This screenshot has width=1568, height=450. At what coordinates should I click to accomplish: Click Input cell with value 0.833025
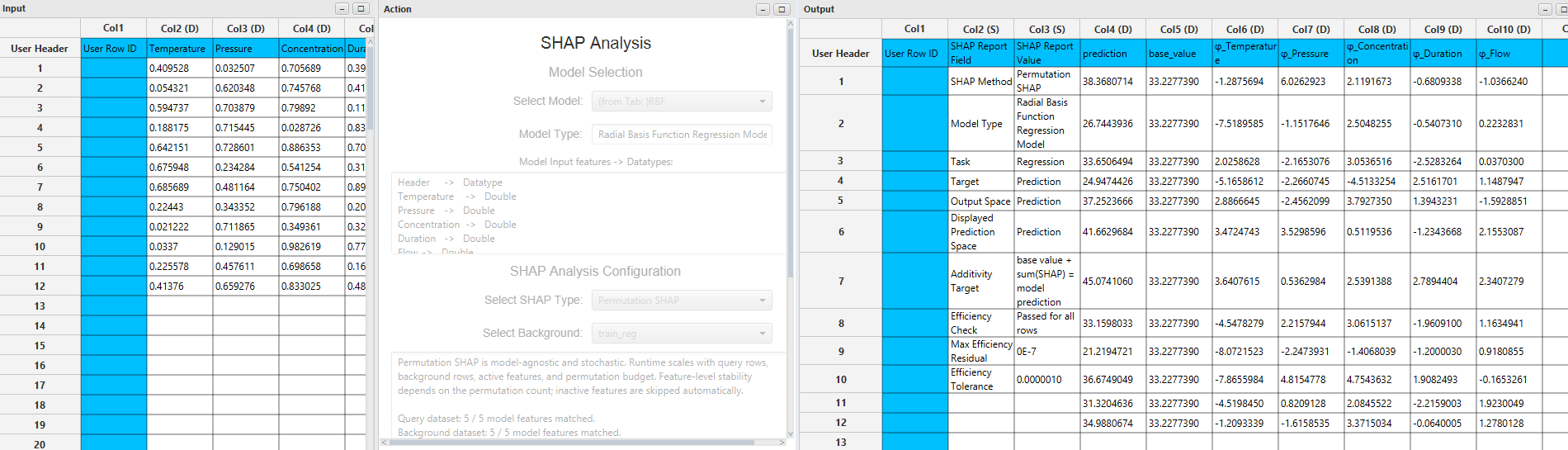coord(312,286)
